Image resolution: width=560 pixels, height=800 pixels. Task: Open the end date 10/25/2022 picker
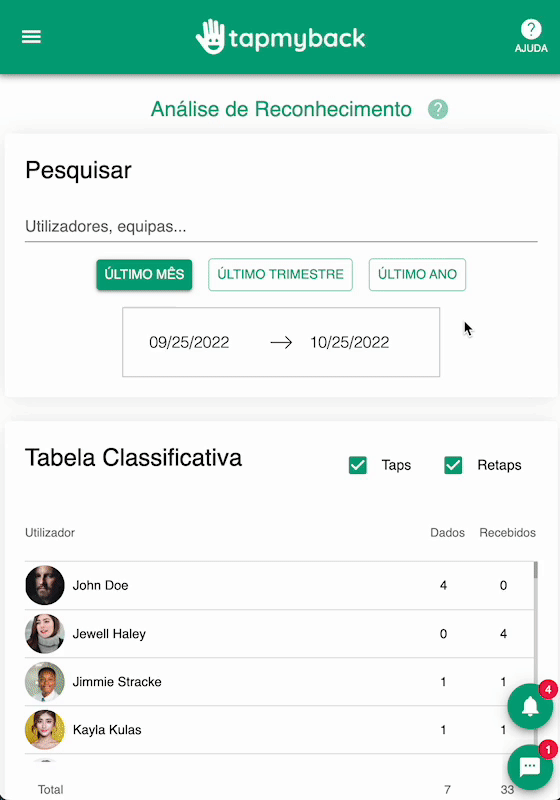tap(350, 342)
